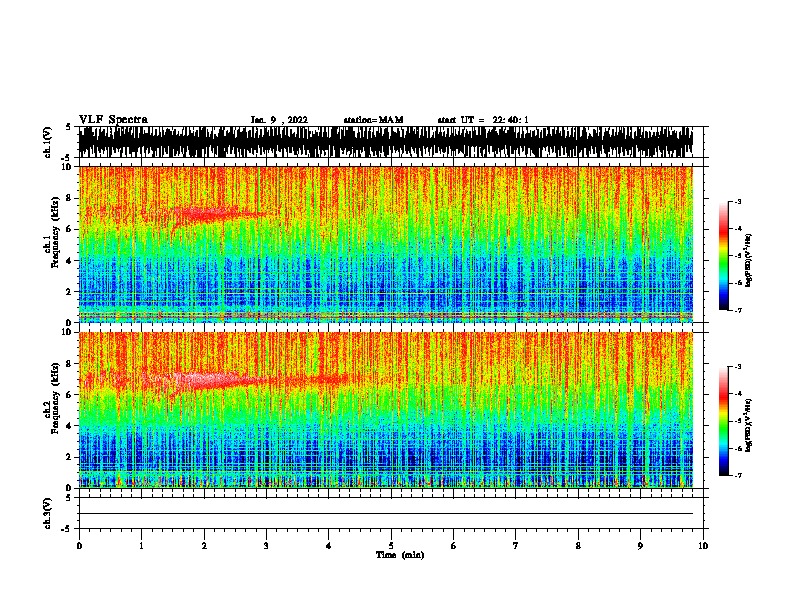Click the flat ch.3 voltage trace line

coord(385,514)
